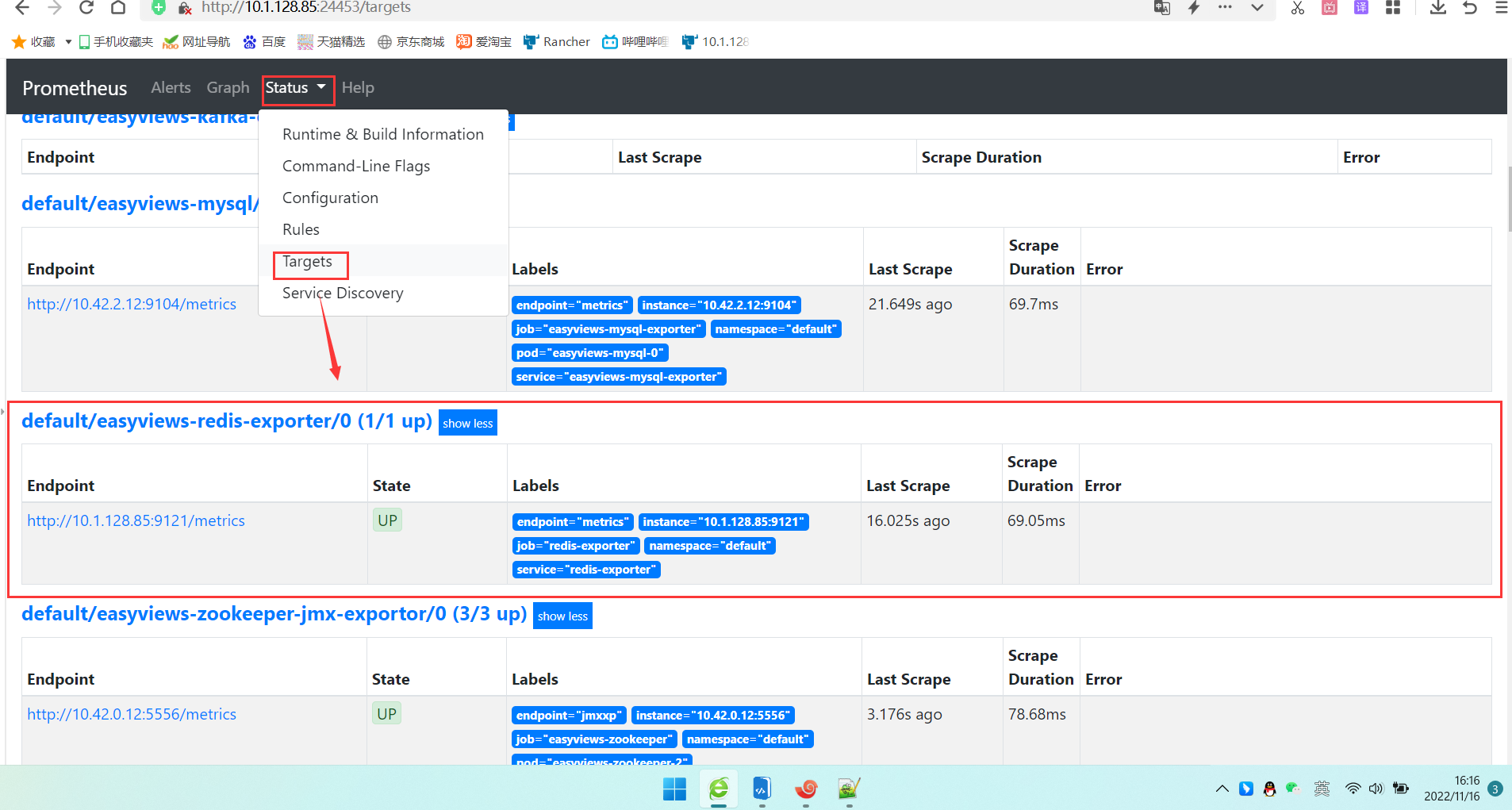Open the 手机收藏夹 mobile favorites bookmark
Viewport: 1512px width, 810px height.
coord(116,42)
